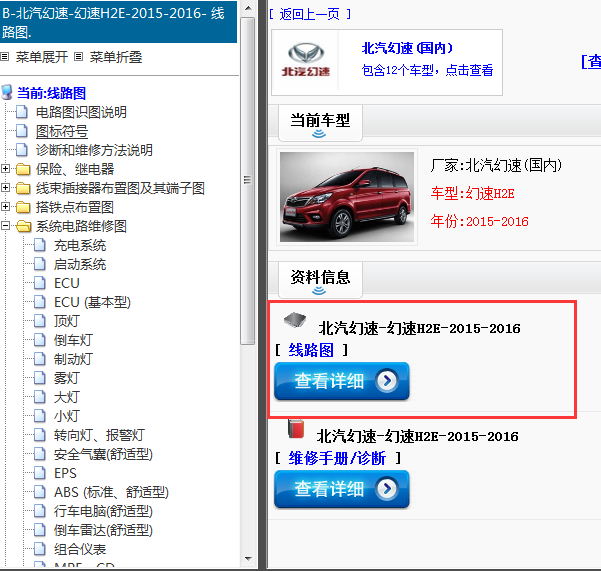Expand the 保险、继电器 tree node
Viewport: 601px width, 571px height.
tap(5, 169)
